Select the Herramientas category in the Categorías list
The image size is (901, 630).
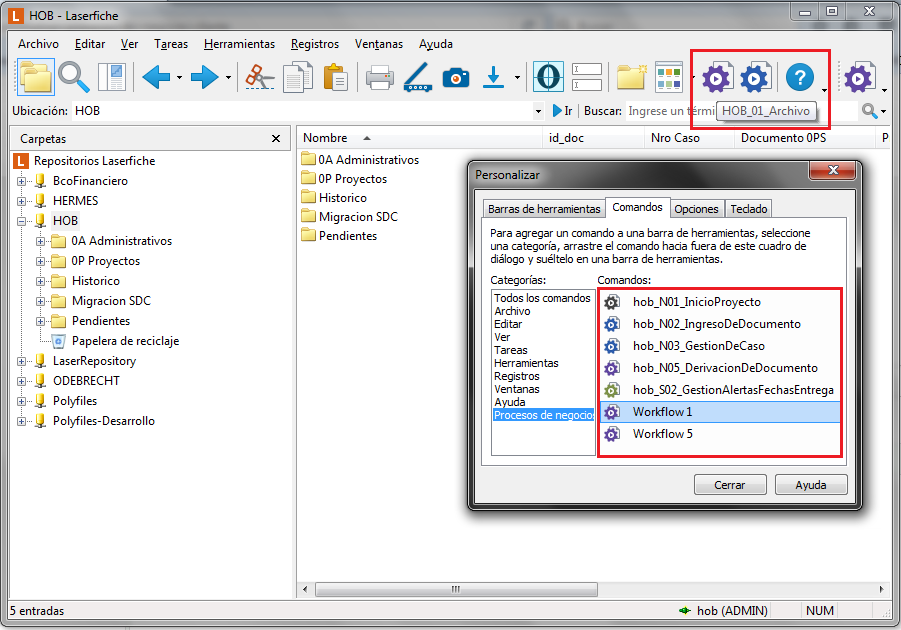[x=526, y=363]
